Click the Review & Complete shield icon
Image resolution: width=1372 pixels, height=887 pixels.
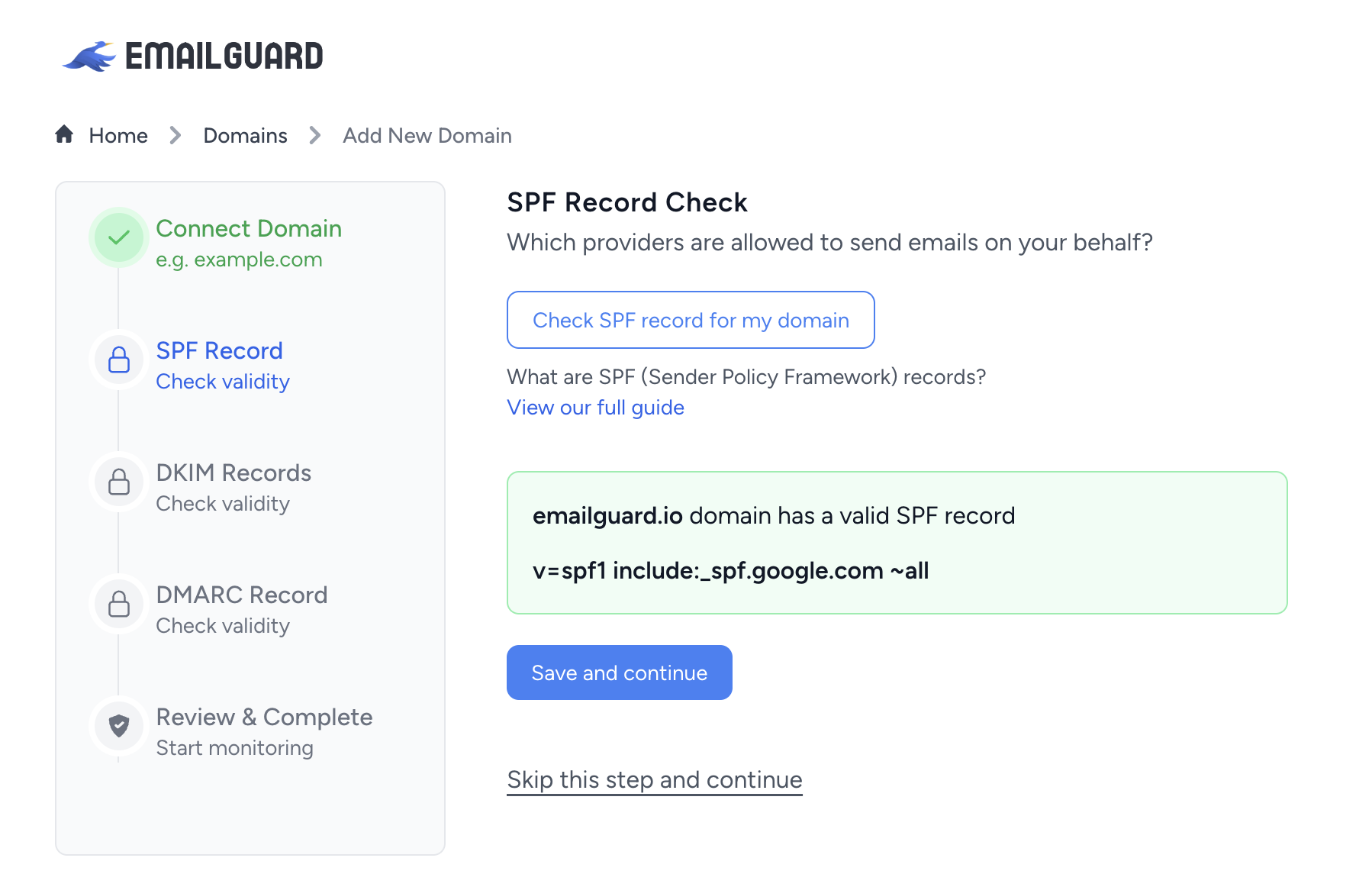click(x=119, y=726)
